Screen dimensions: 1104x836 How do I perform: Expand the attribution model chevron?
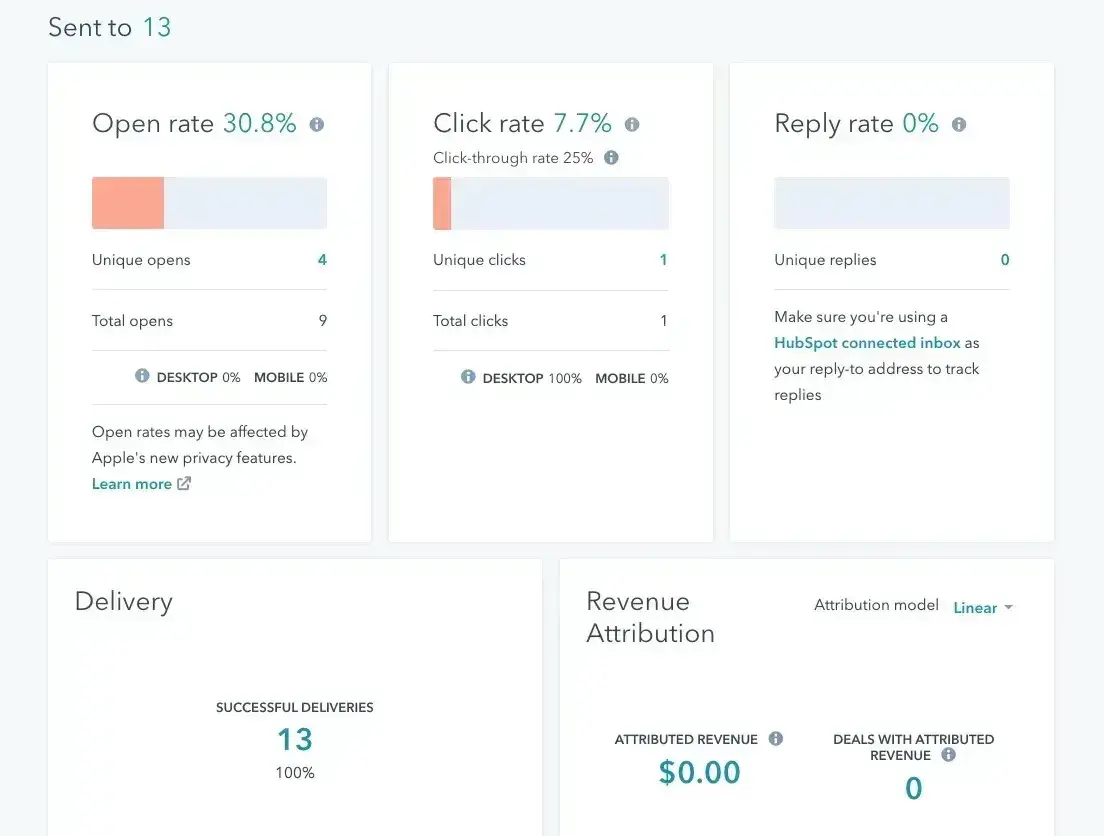tap(1009, 607)
